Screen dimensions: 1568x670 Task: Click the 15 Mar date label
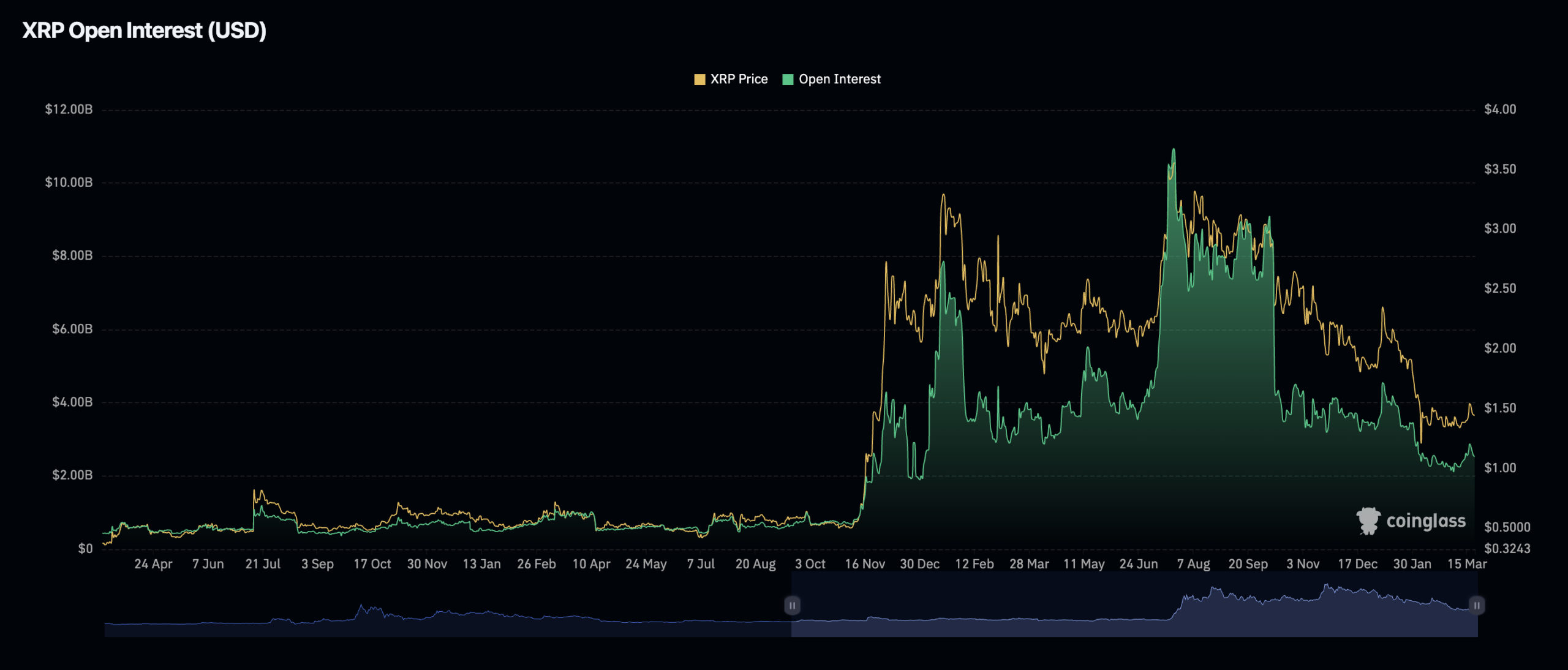[x=1466, y=564]
